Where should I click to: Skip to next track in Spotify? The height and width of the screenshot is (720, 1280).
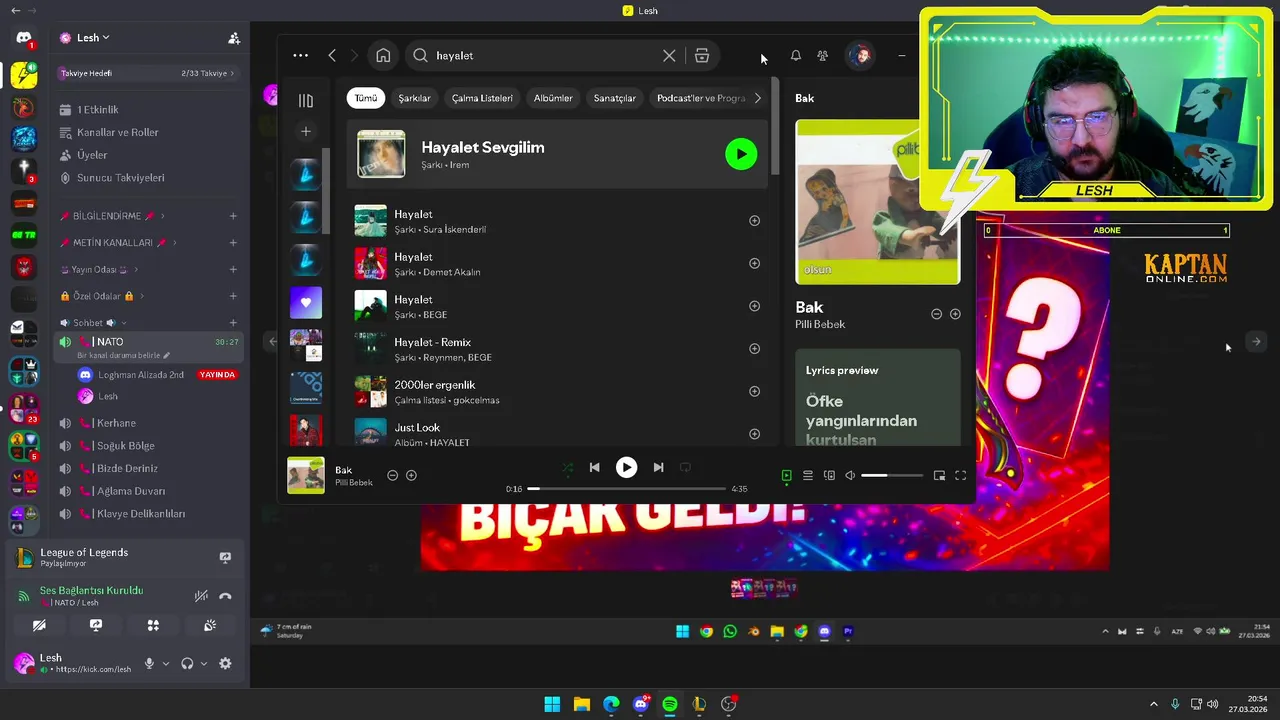[x=658, y=467]
